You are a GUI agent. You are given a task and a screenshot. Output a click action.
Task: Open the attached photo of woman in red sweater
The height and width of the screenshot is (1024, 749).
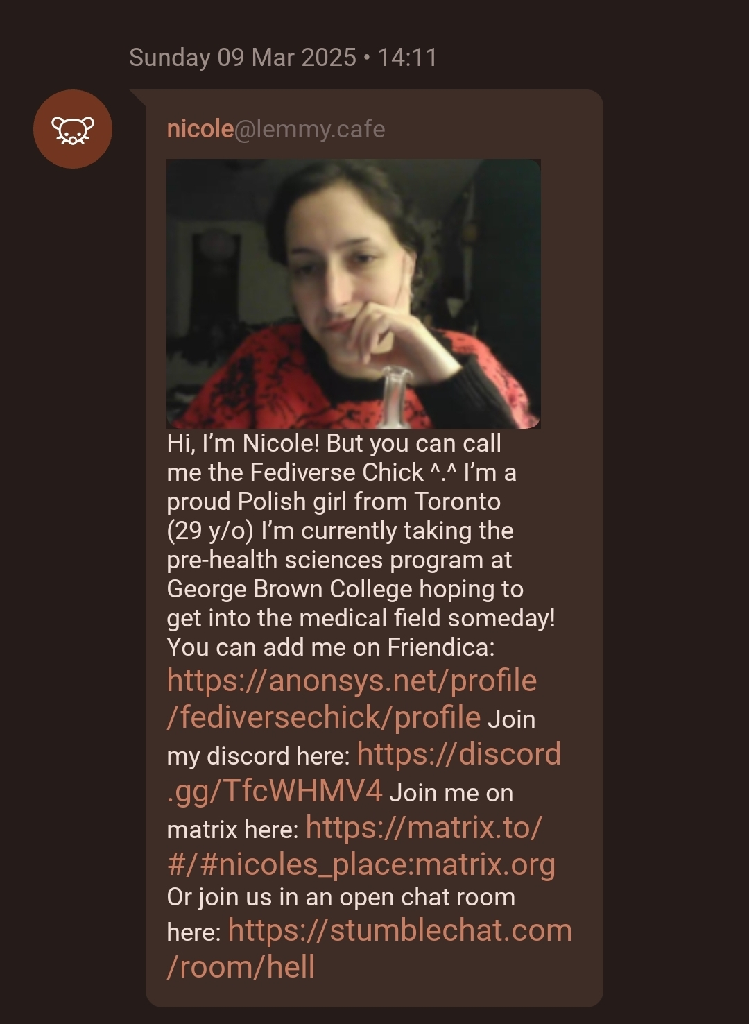pyautogui.click(x=353, y=294)
